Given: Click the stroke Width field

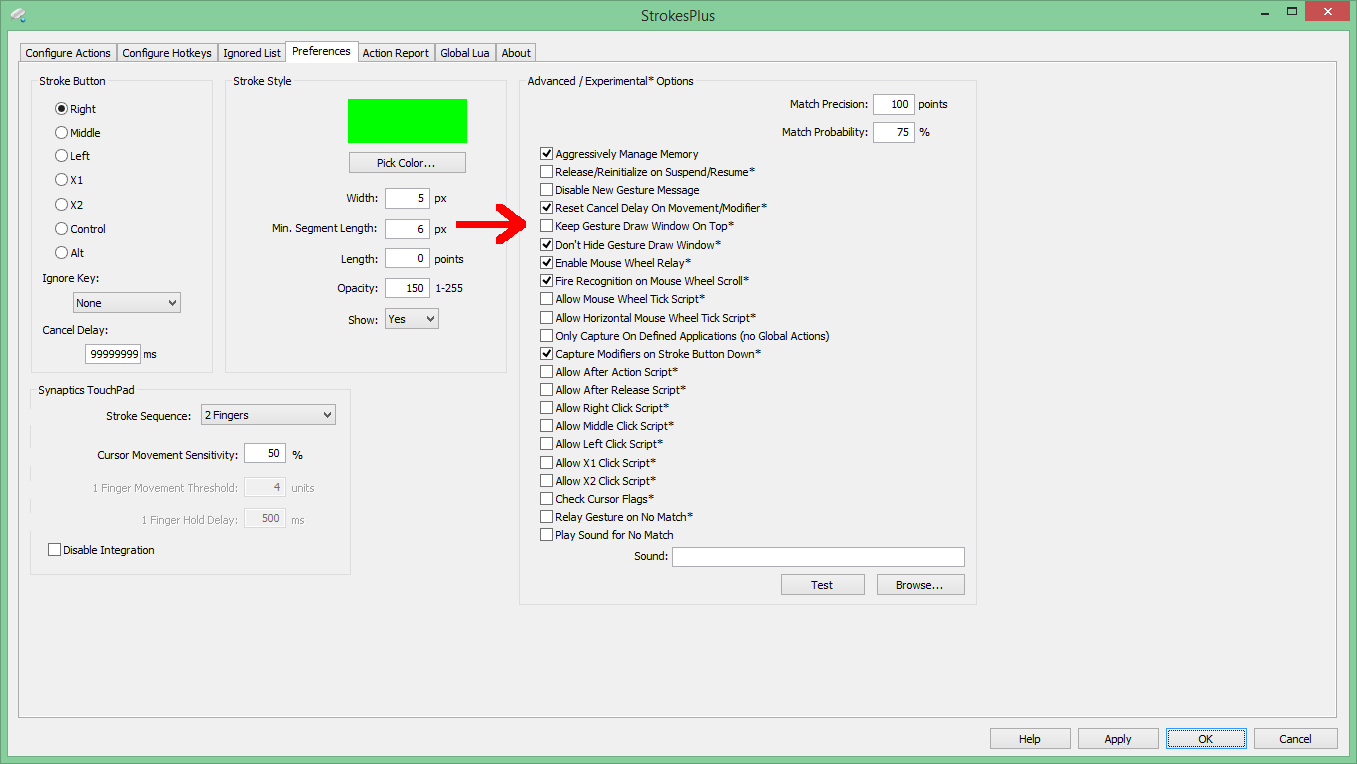Looking at the screenshot, I should tap(407, 198).
